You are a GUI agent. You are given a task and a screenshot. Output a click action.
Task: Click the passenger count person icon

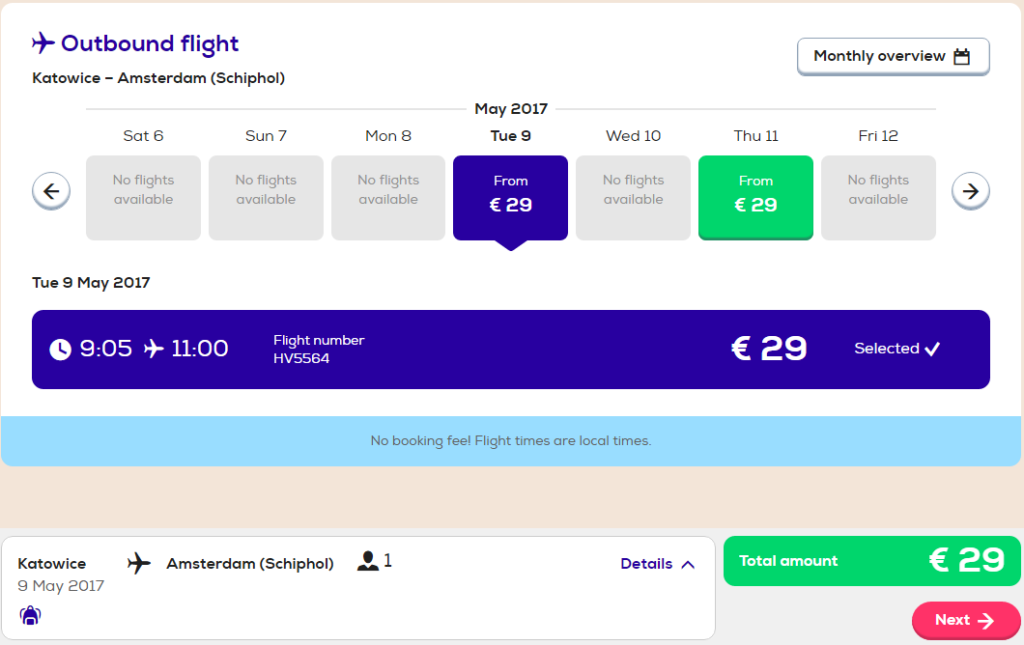[368, 561]
